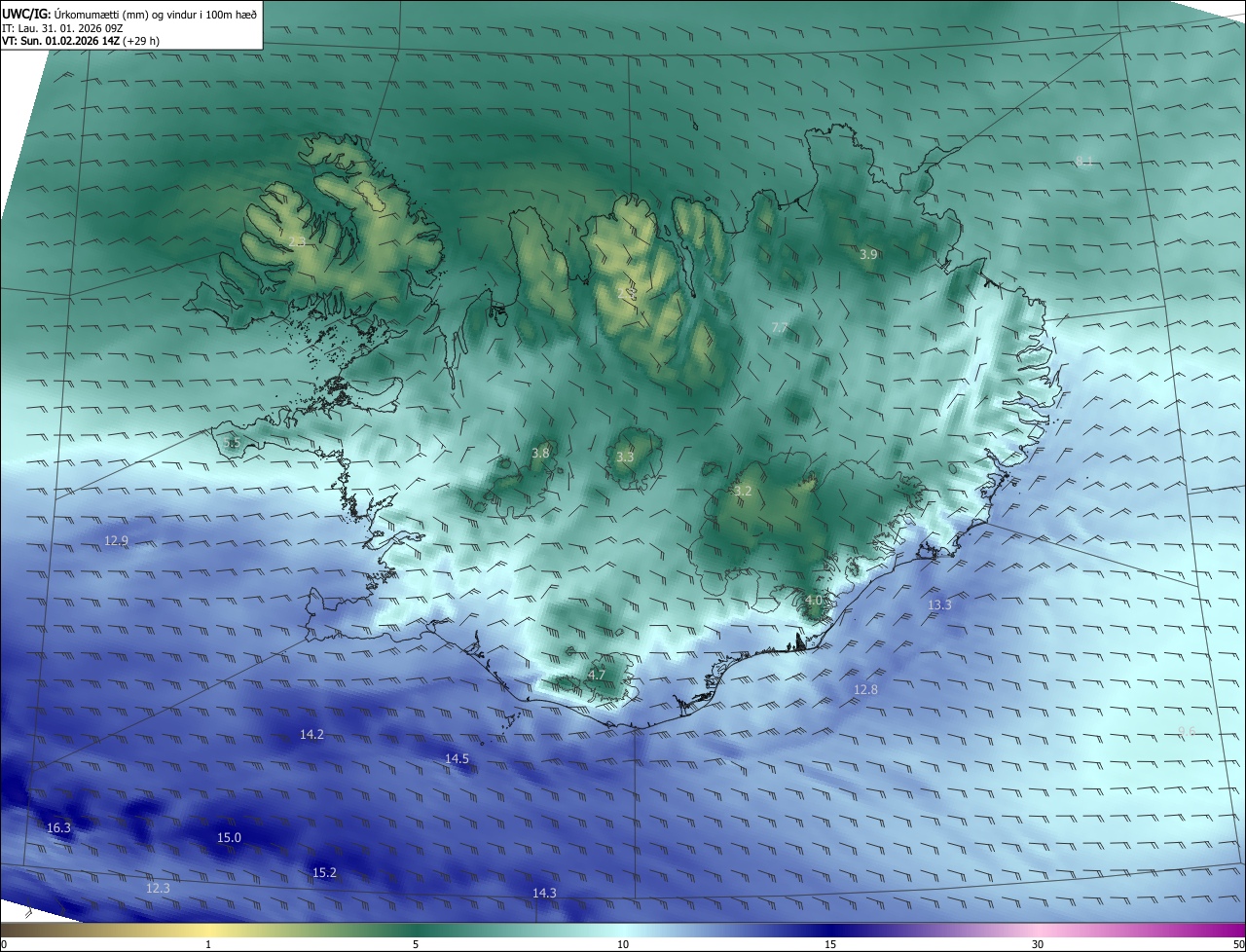Click the 14.5 value south of Iceland

coord(457,758)
